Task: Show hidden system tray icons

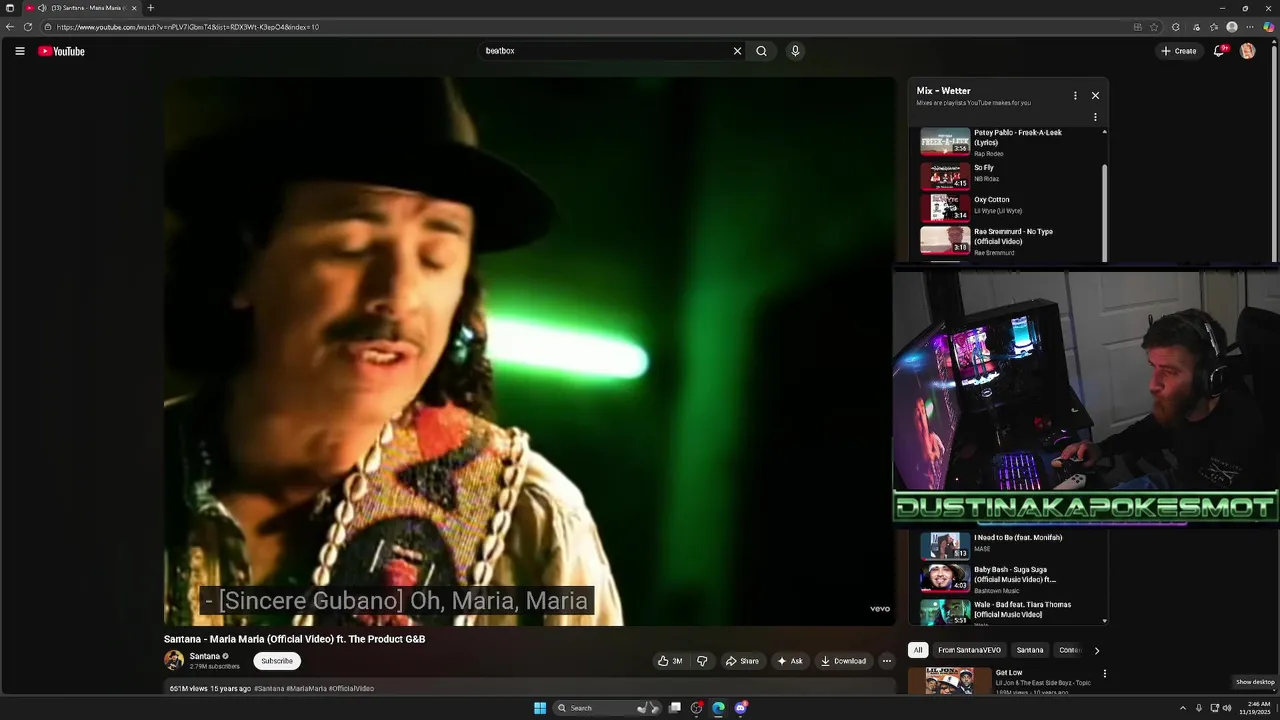Action: click(1183, 708)
